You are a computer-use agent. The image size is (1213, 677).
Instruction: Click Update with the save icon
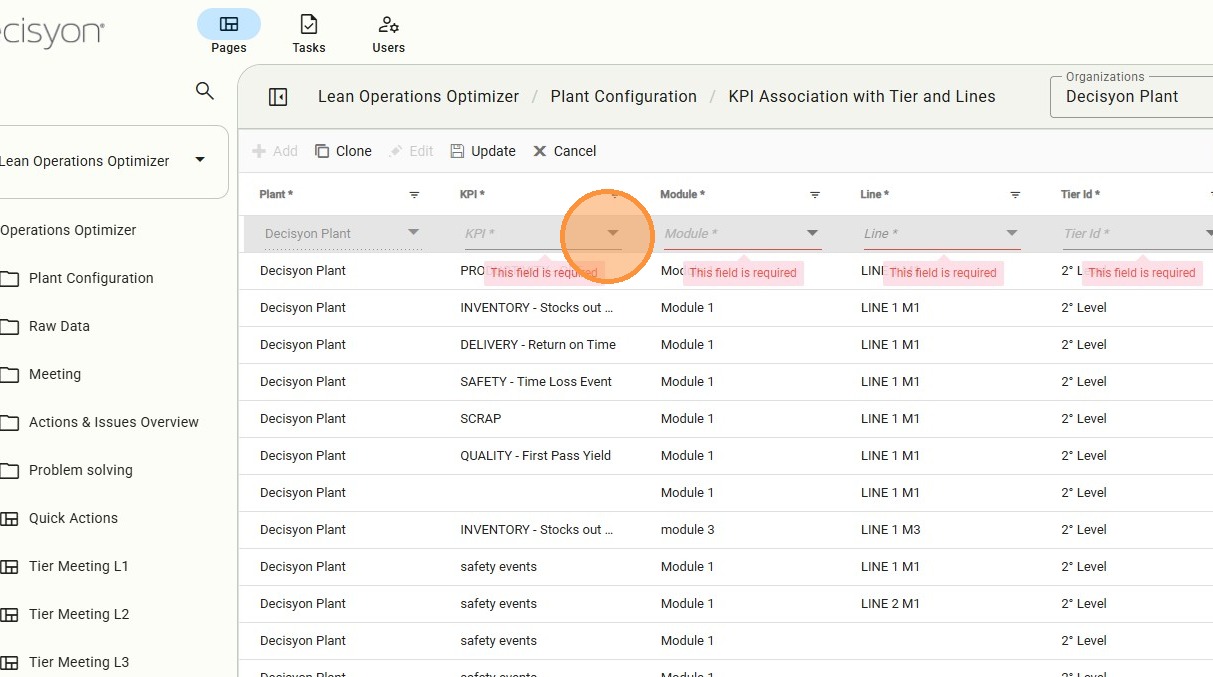483,151
